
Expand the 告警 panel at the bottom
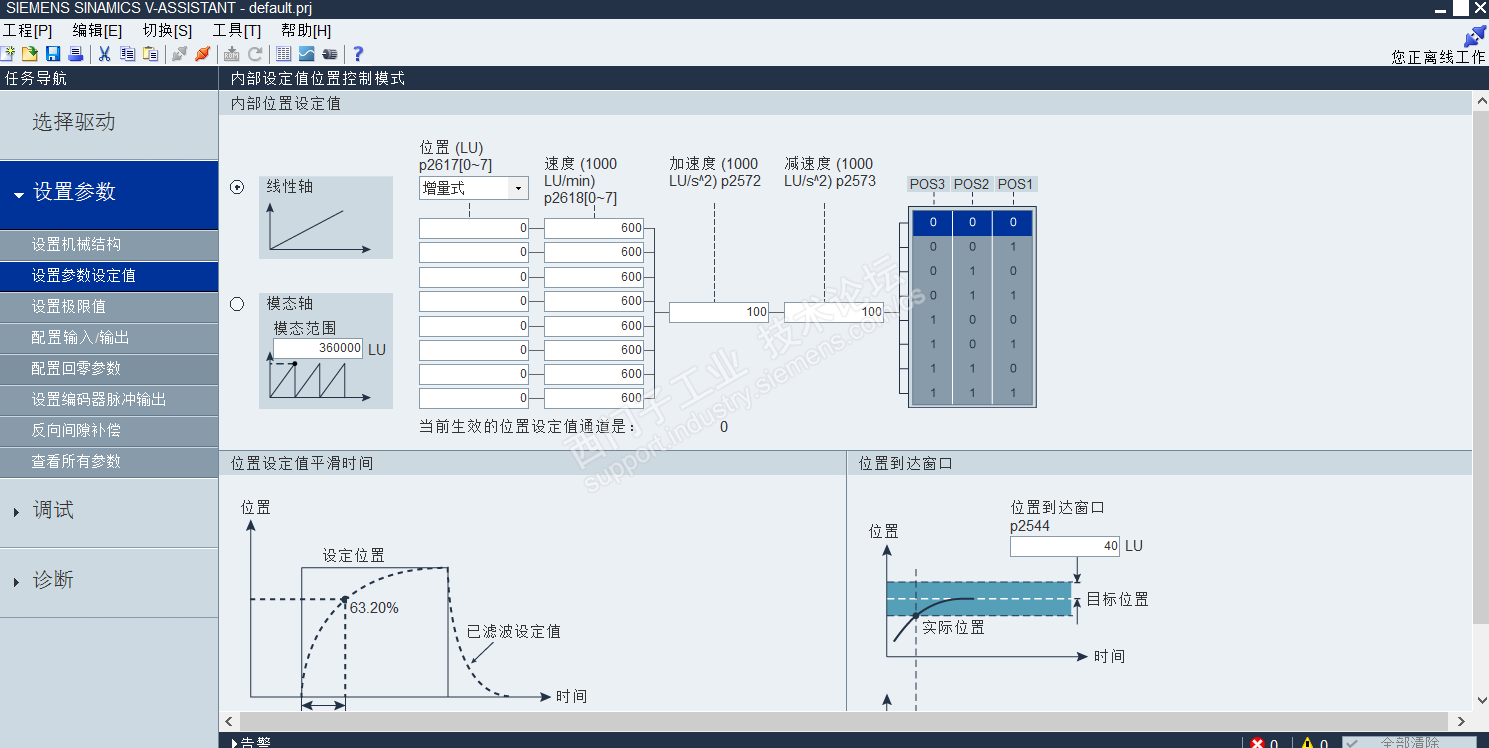pos(251,742)
